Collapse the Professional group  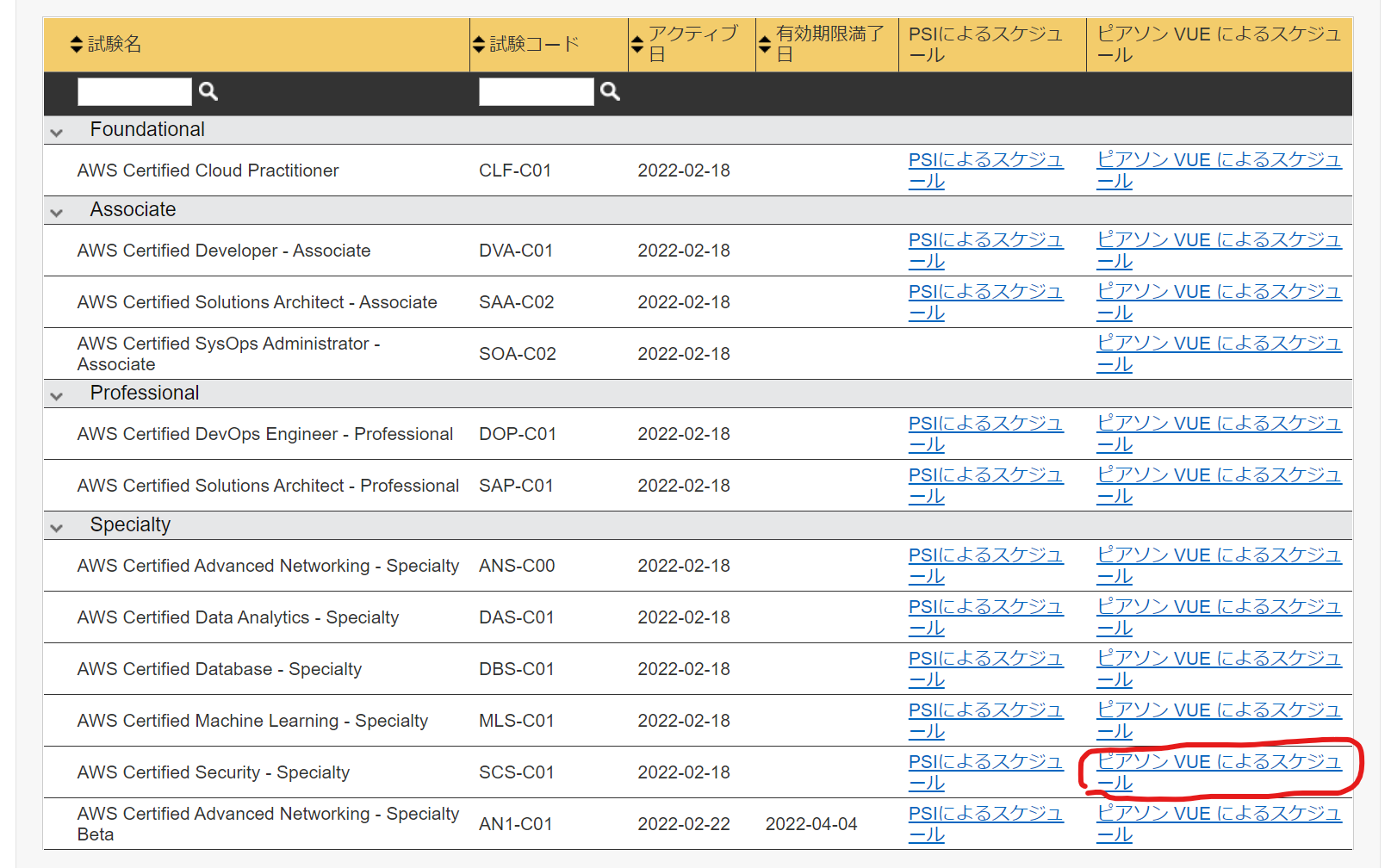tap(57, 395)
